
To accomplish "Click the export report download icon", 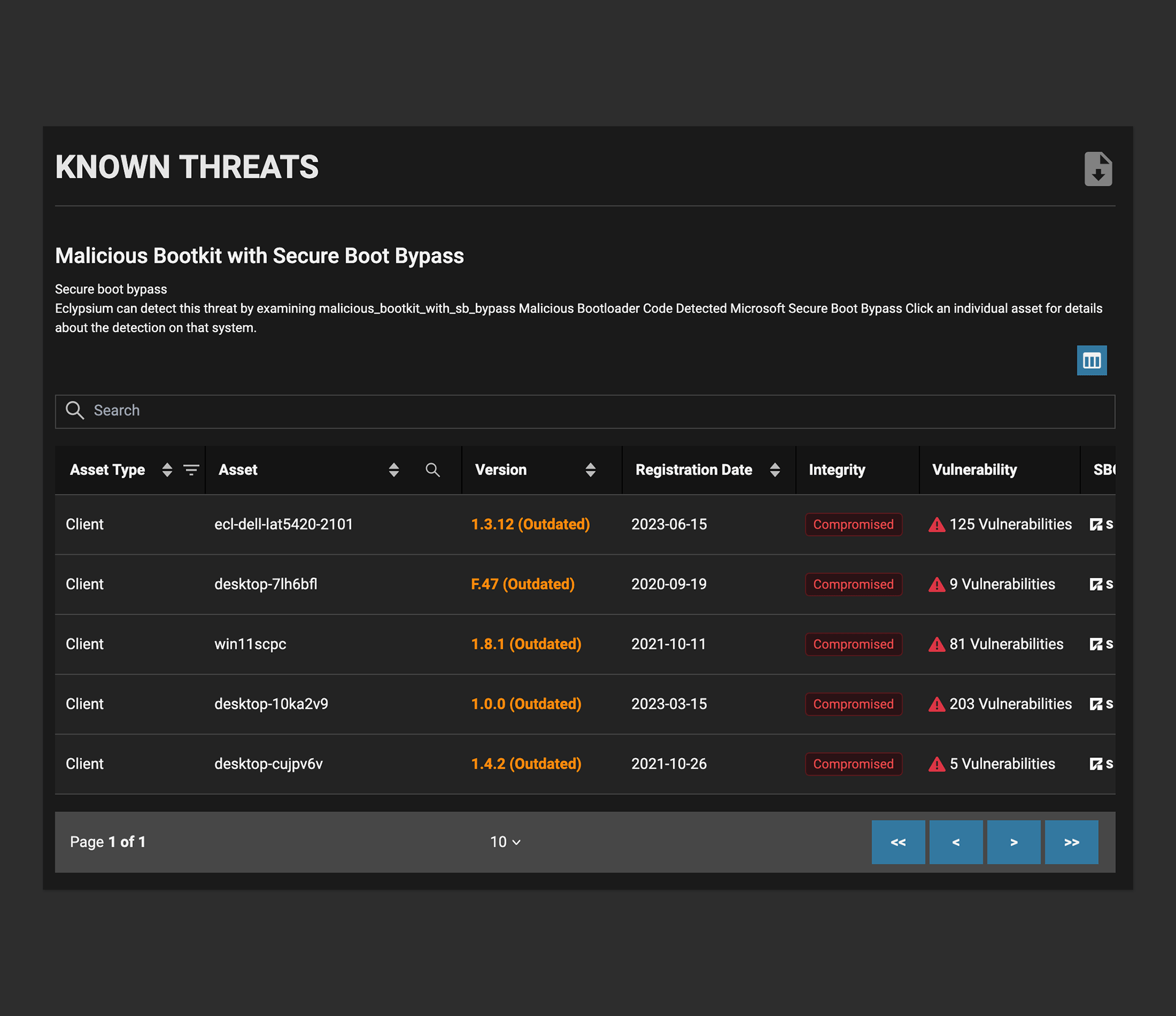I will click(1098, 169).
